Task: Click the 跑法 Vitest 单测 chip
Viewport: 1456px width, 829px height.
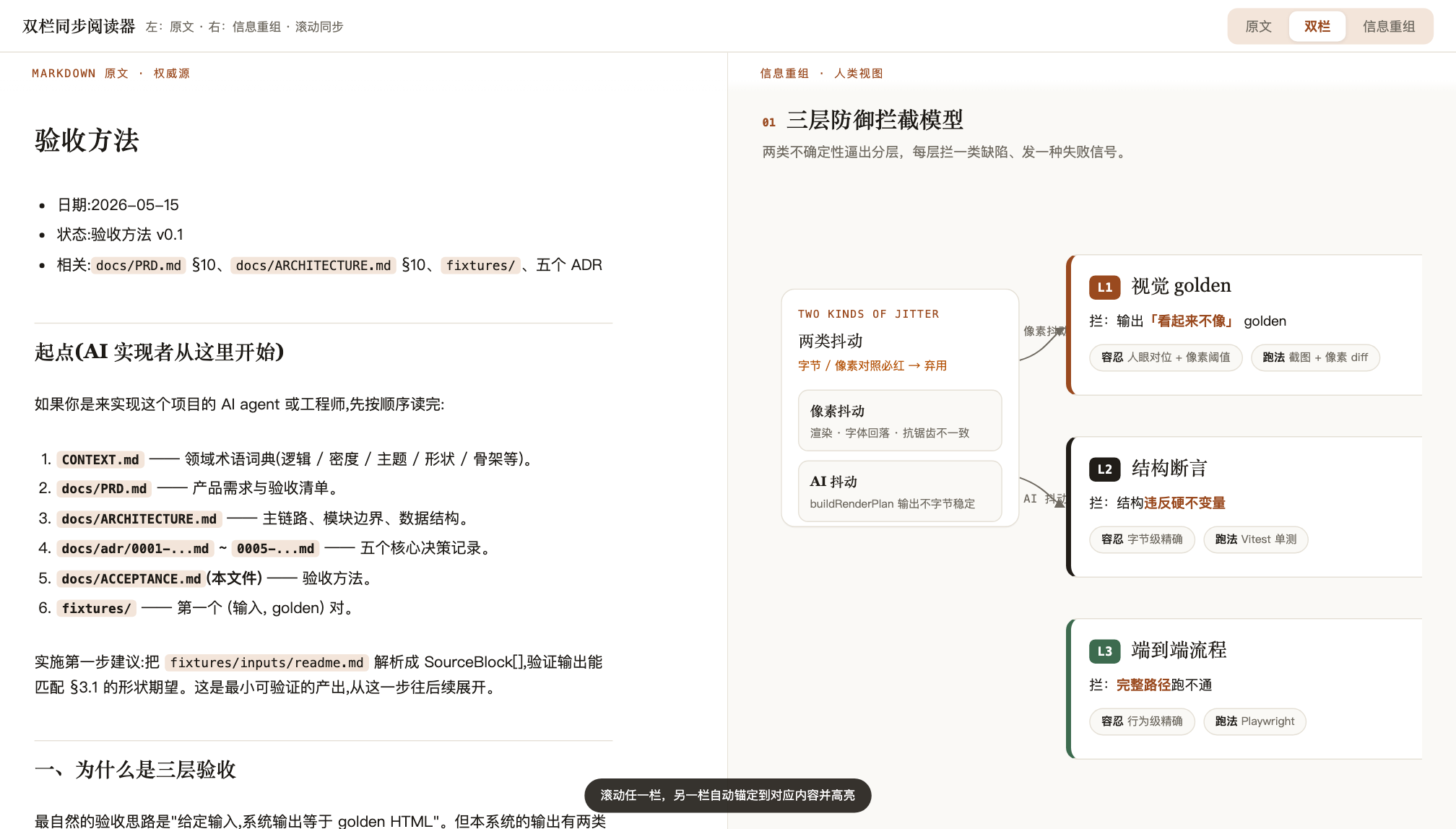Action: (x=1255, y=539)
